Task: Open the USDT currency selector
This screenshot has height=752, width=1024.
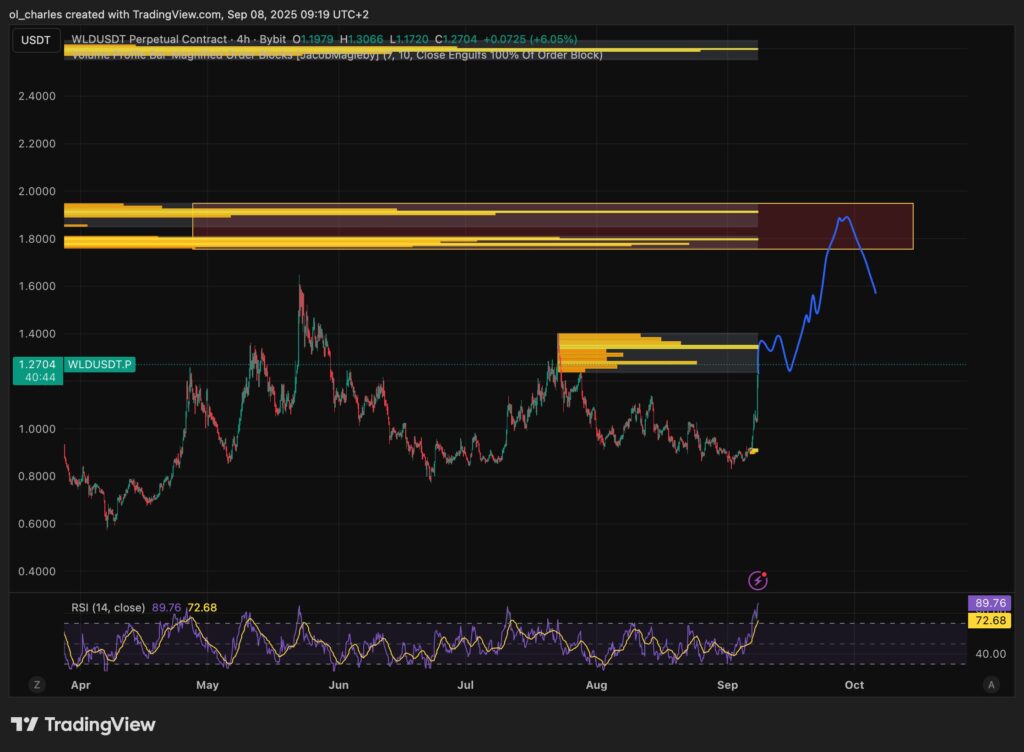Action: (x=37, y=40)
